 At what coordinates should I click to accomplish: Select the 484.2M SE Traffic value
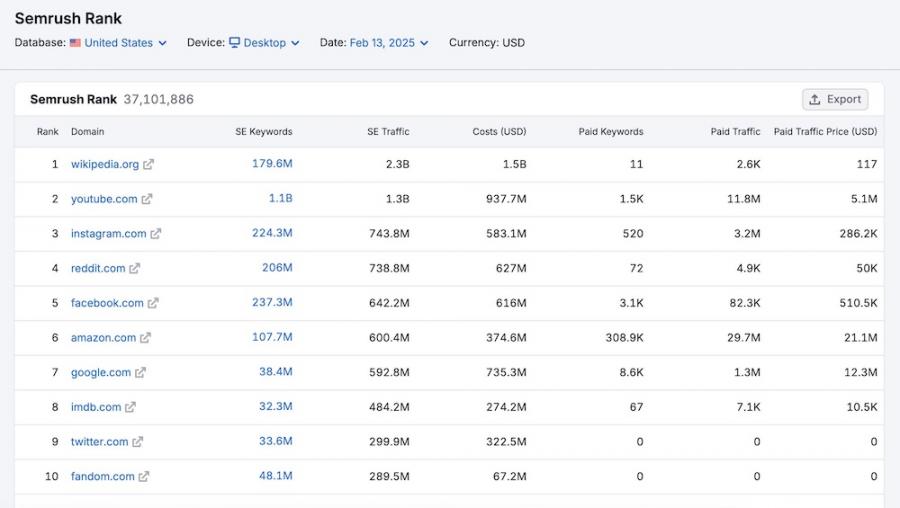click(389, 407)
